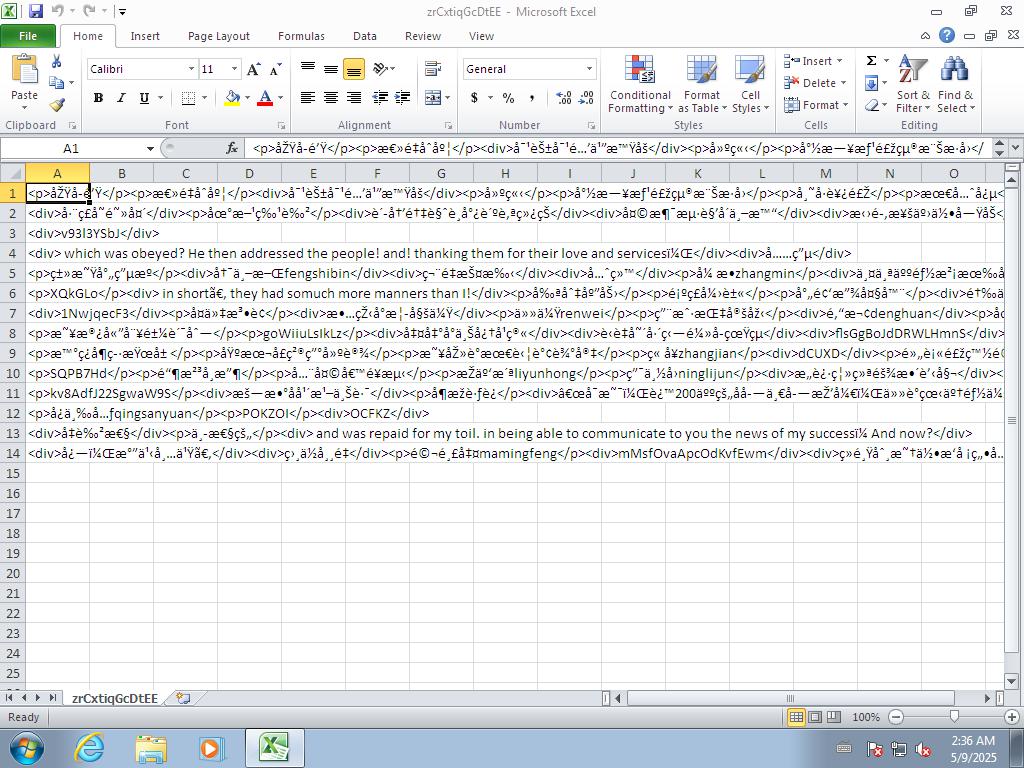Screen dimensions: 1024x768
Task: Apply the red Font Color A
Action: point(264,98)
